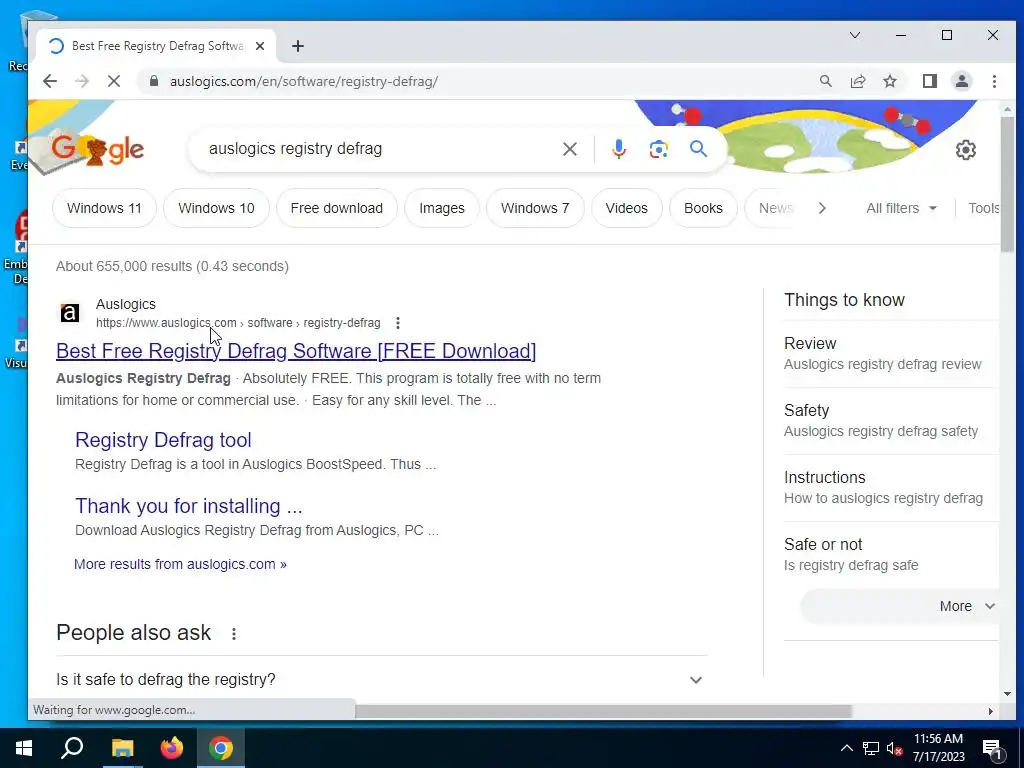Open the Thank you for installing link

[189, 505]
